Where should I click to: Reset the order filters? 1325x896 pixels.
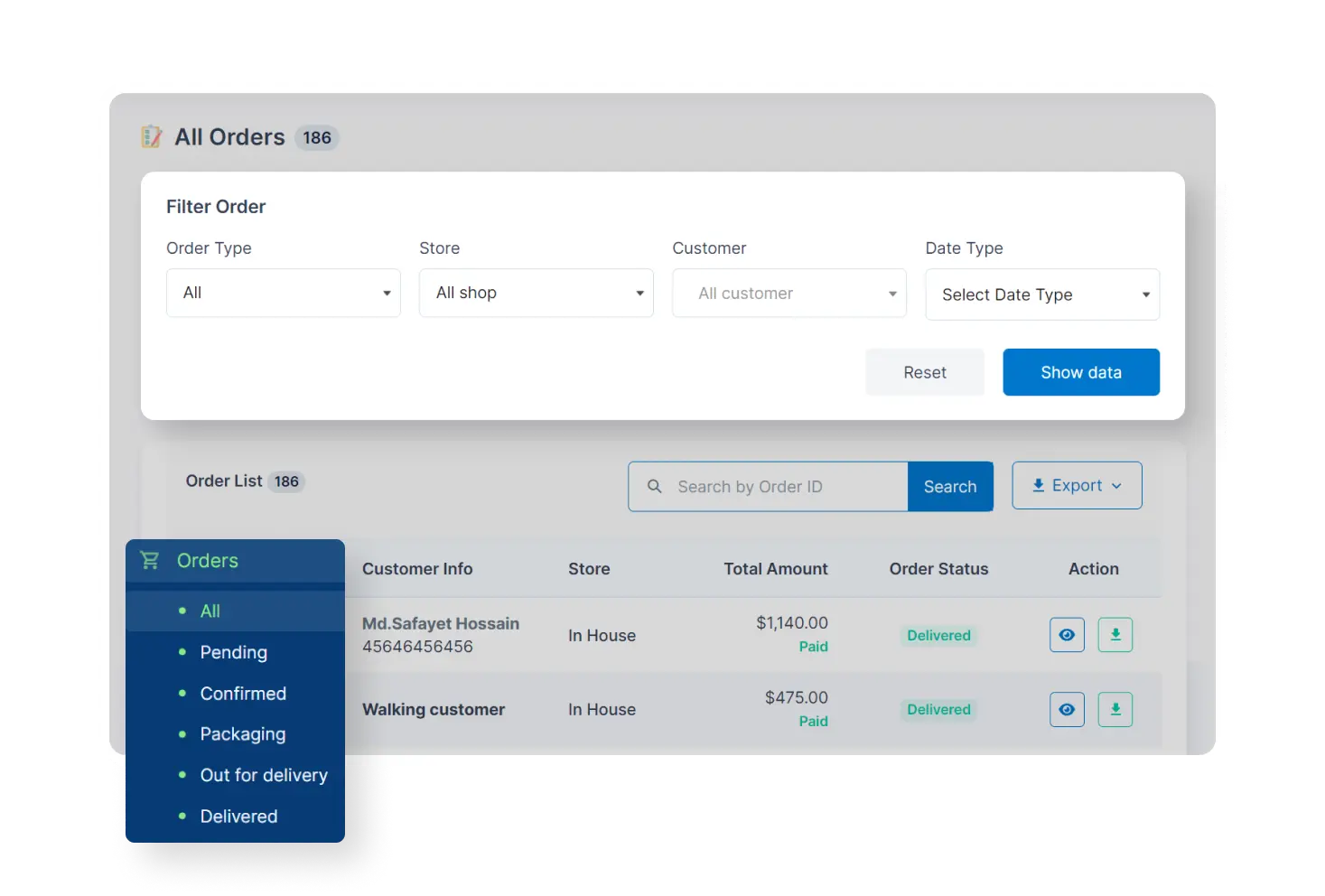tap(924, 372)
